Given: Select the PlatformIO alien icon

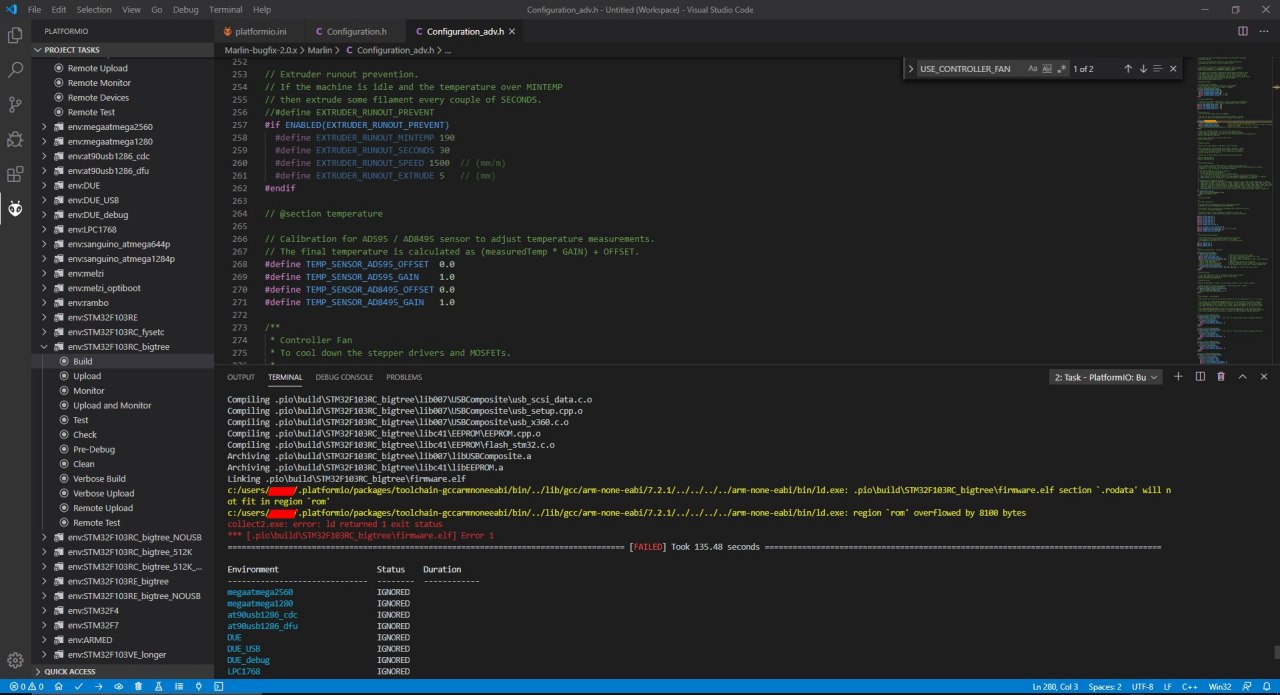Looking at the screenshot, I should [x=15, y=208].
